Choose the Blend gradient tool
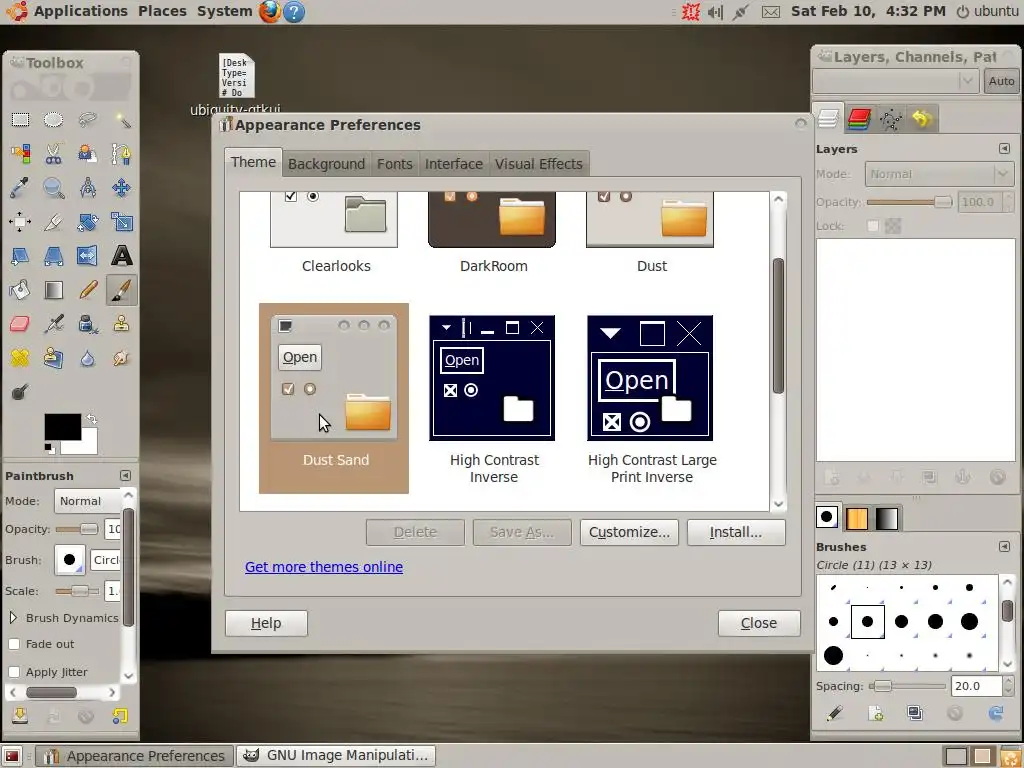Image resolution: width=1024 pixels, height=768 pixels. tap(54, 289)
